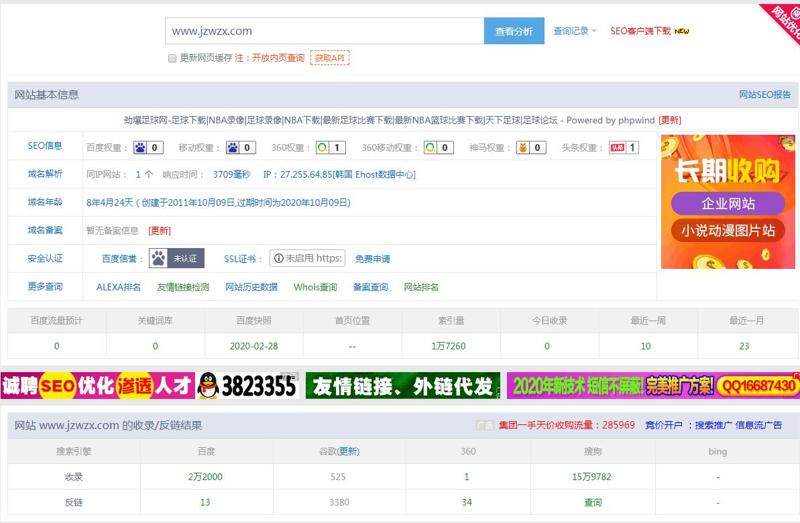800x523 pixels.
Task: Open 诚聘SEO优化渗透人才 banner
Action: tap(98, 386)
